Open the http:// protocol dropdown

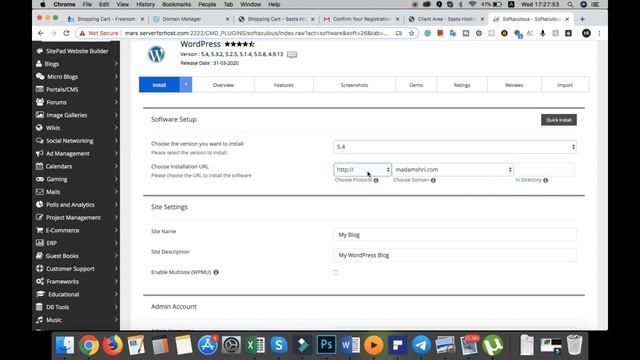[x=362, y=169]
